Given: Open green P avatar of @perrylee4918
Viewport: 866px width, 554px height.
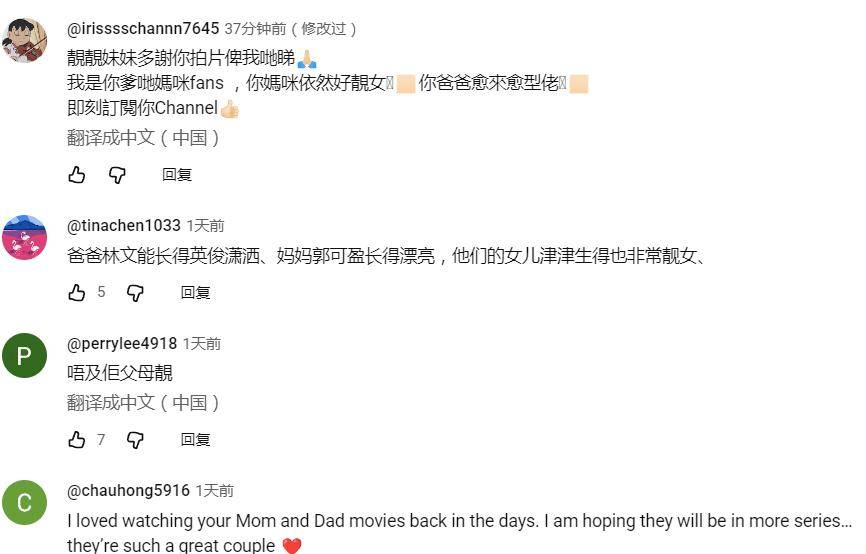Looking at the screenshot, I should 24,356.
